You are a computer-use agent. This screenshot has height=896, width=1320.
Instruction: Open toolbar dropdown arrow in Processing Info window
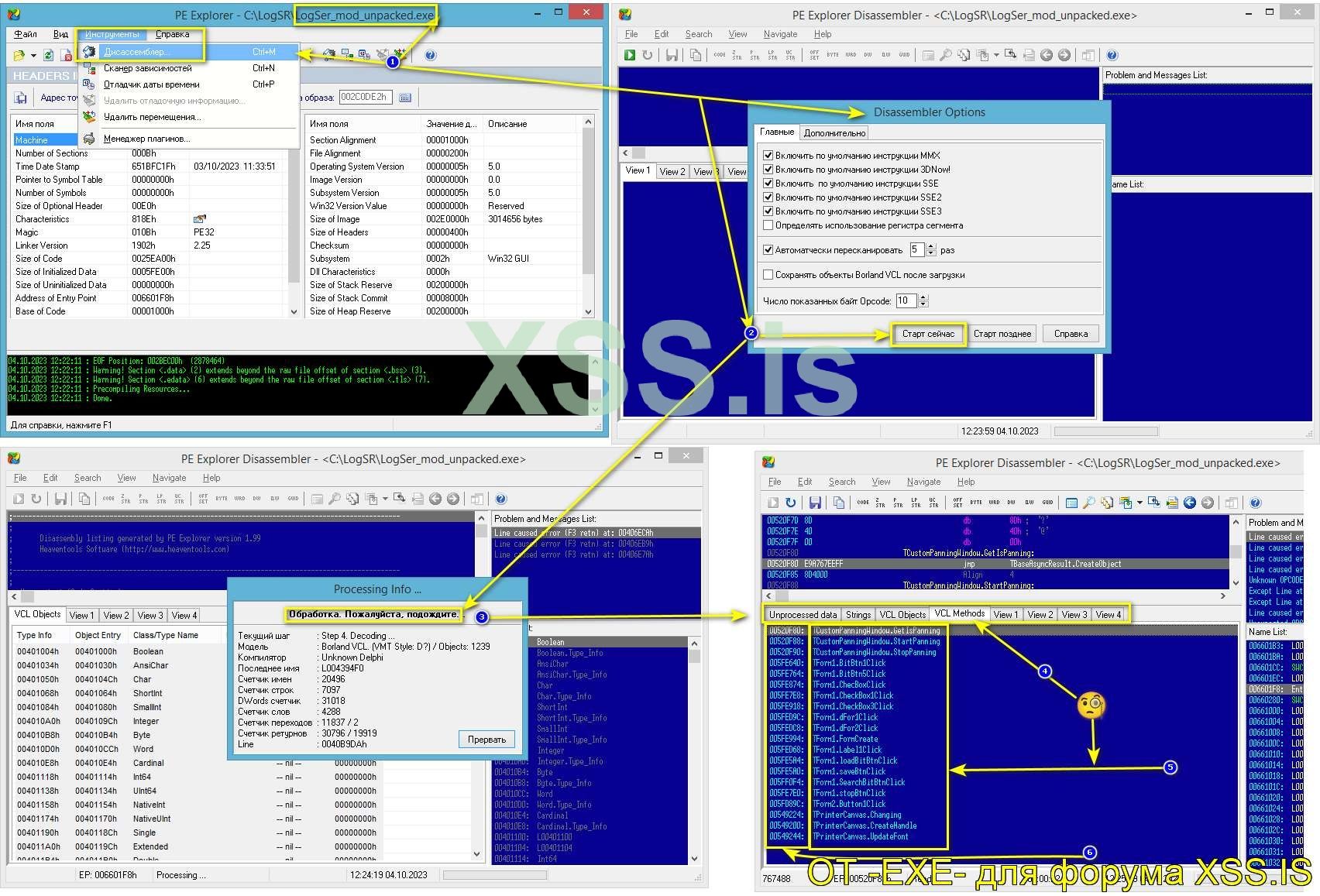(x=385, y=499)
